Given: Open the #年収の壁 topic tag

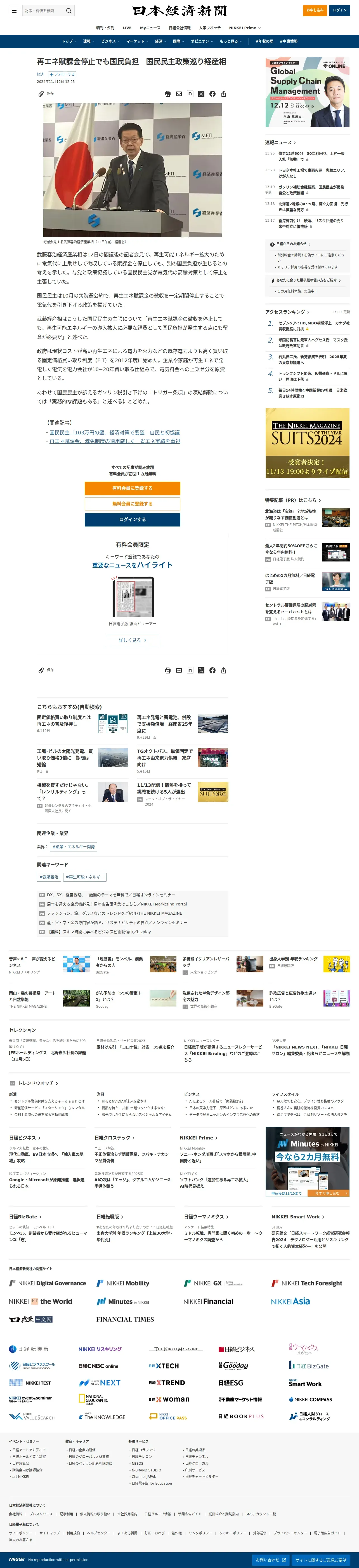Looking at the screenshot, I should tap(264, 41).
